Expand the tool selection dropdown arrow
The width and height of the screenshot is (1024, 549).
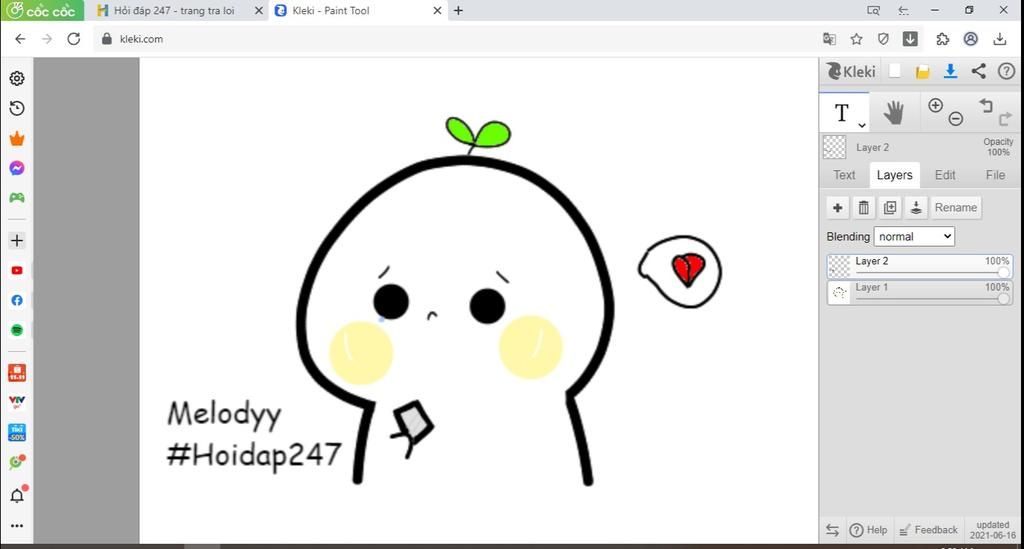pos(862,125)
